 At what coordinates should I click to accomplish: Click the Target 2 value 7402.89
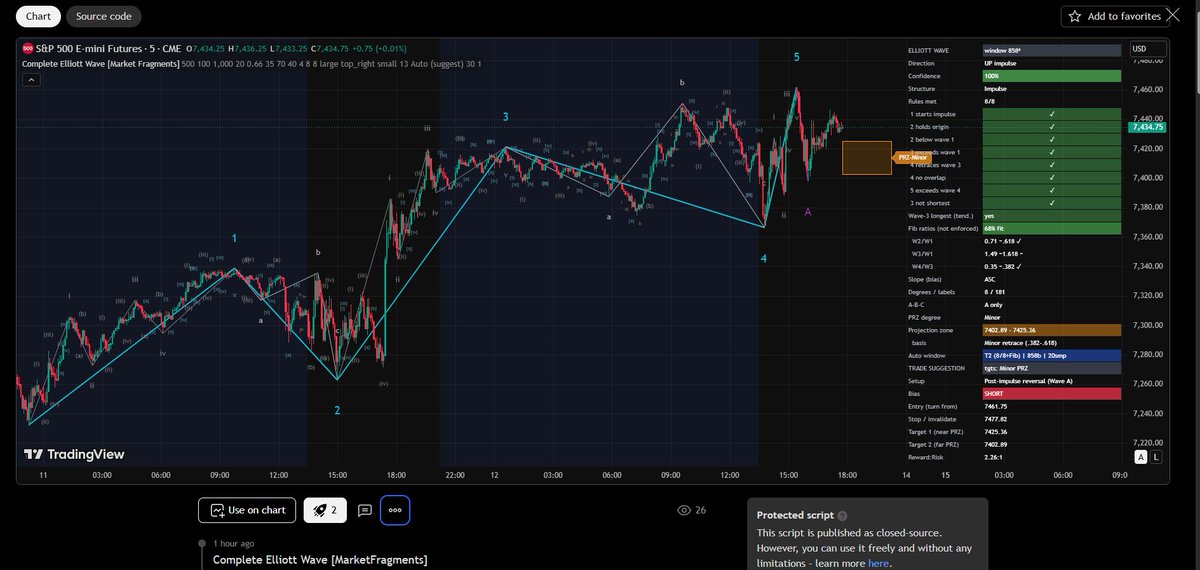coord(996,444)
